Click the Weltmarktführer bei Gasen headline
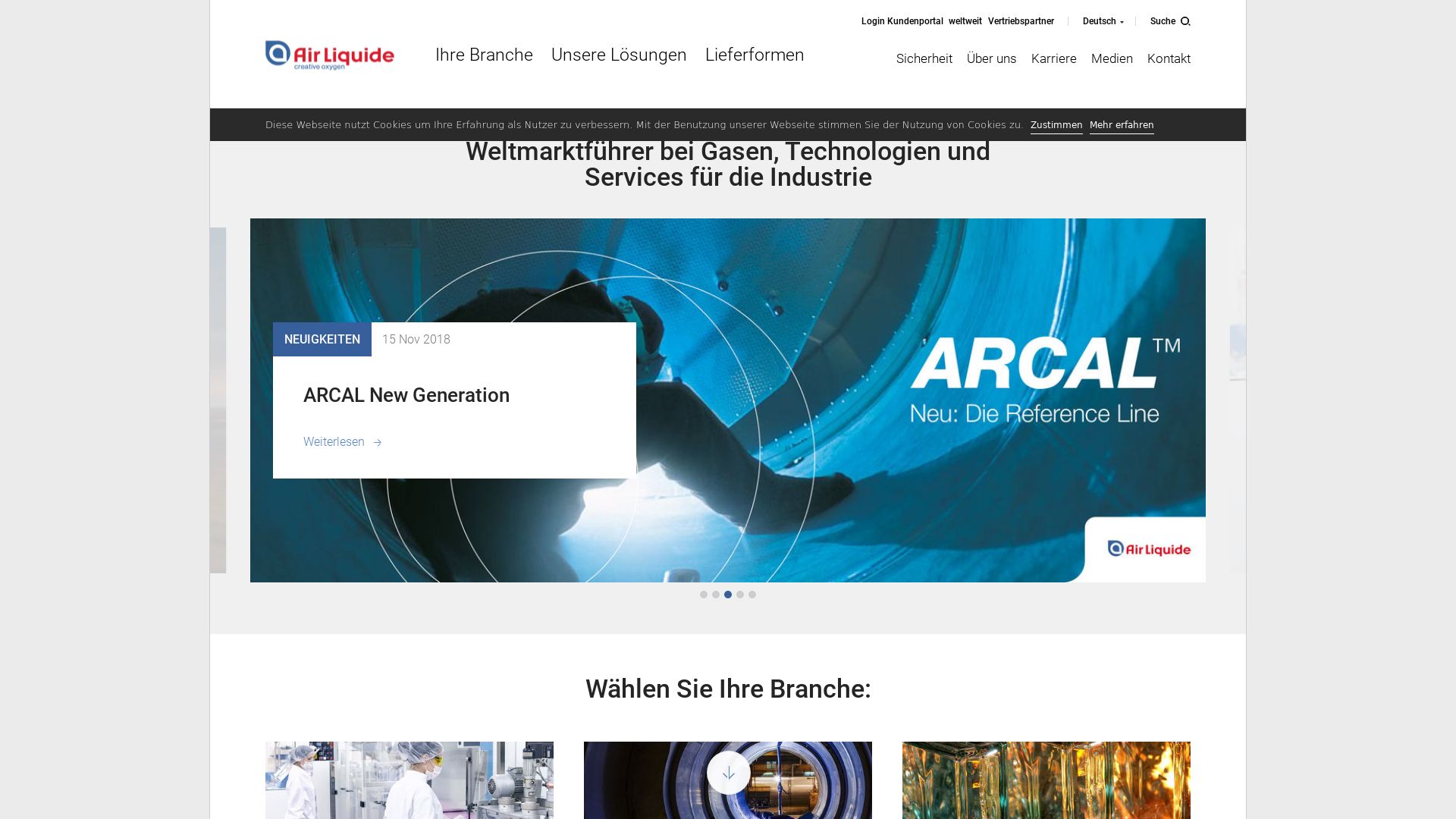 click(x=728, y=165)
